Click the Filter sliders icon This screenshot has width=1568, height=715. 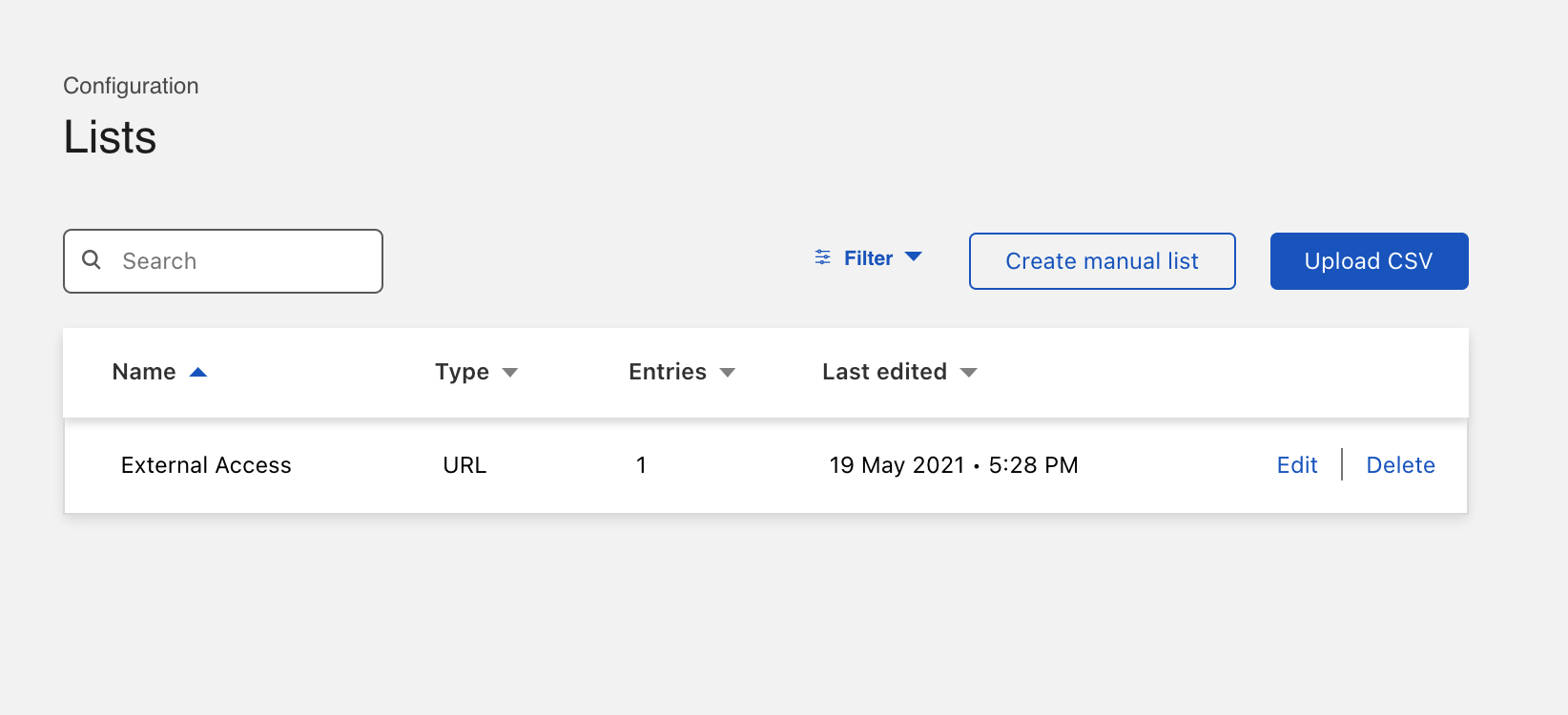pos(822,257)
